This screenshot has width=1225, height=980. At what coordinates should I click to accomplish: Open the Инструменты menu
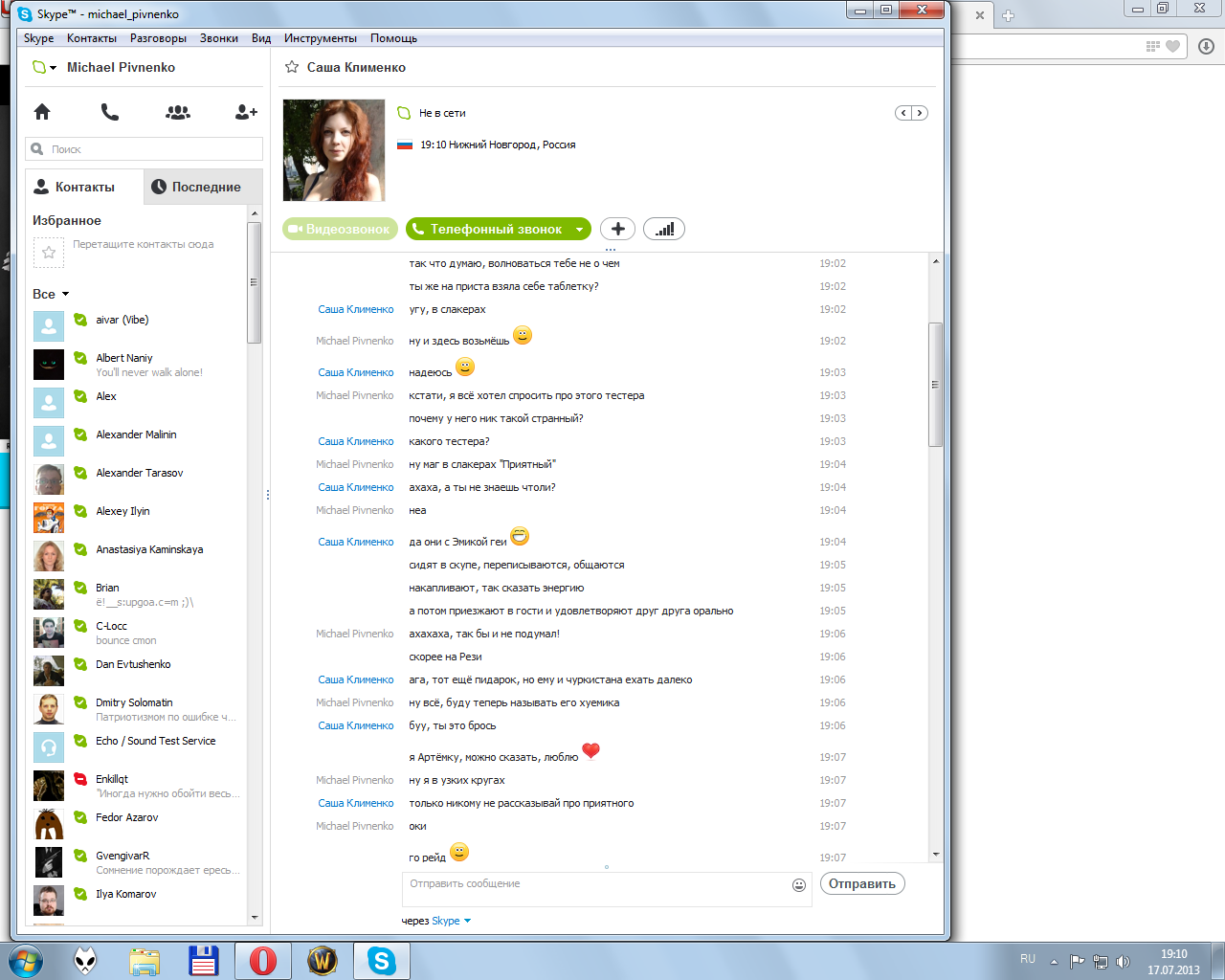[320, 38]
